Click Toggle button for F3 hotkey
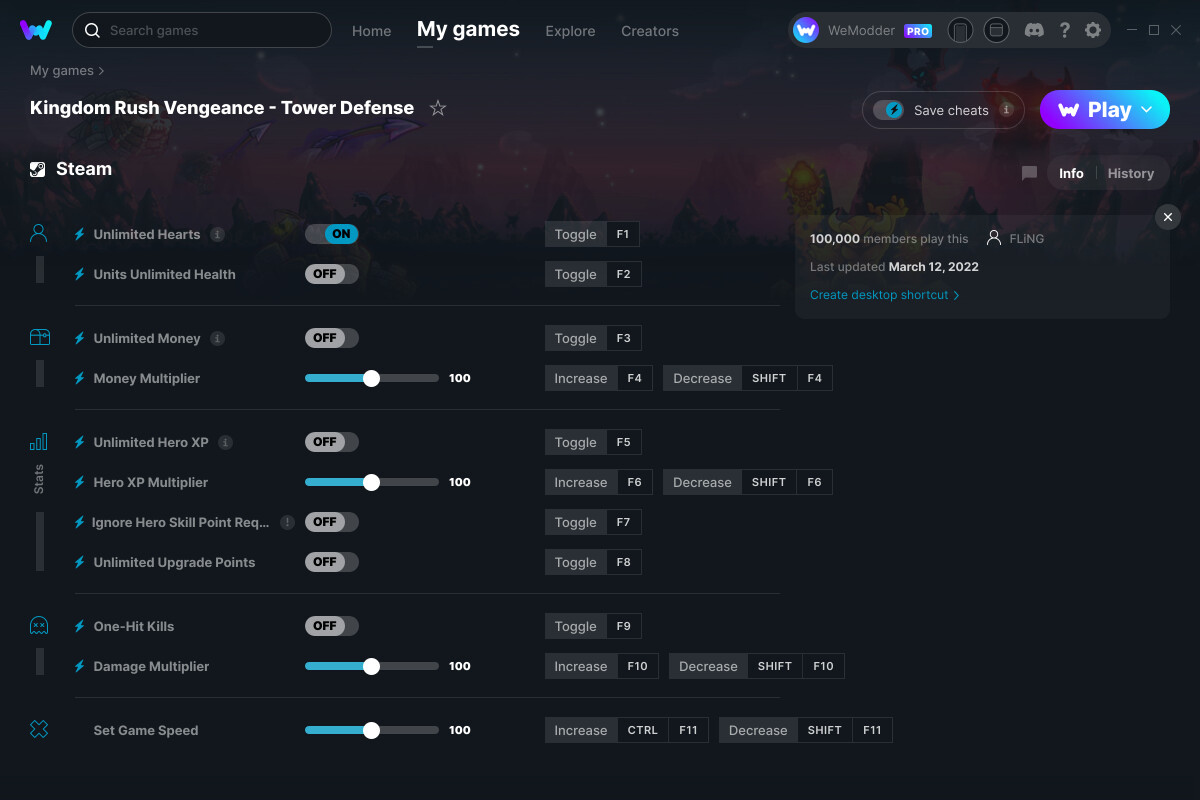Screen dimensions: 1200x800 [x=576, y=338]
